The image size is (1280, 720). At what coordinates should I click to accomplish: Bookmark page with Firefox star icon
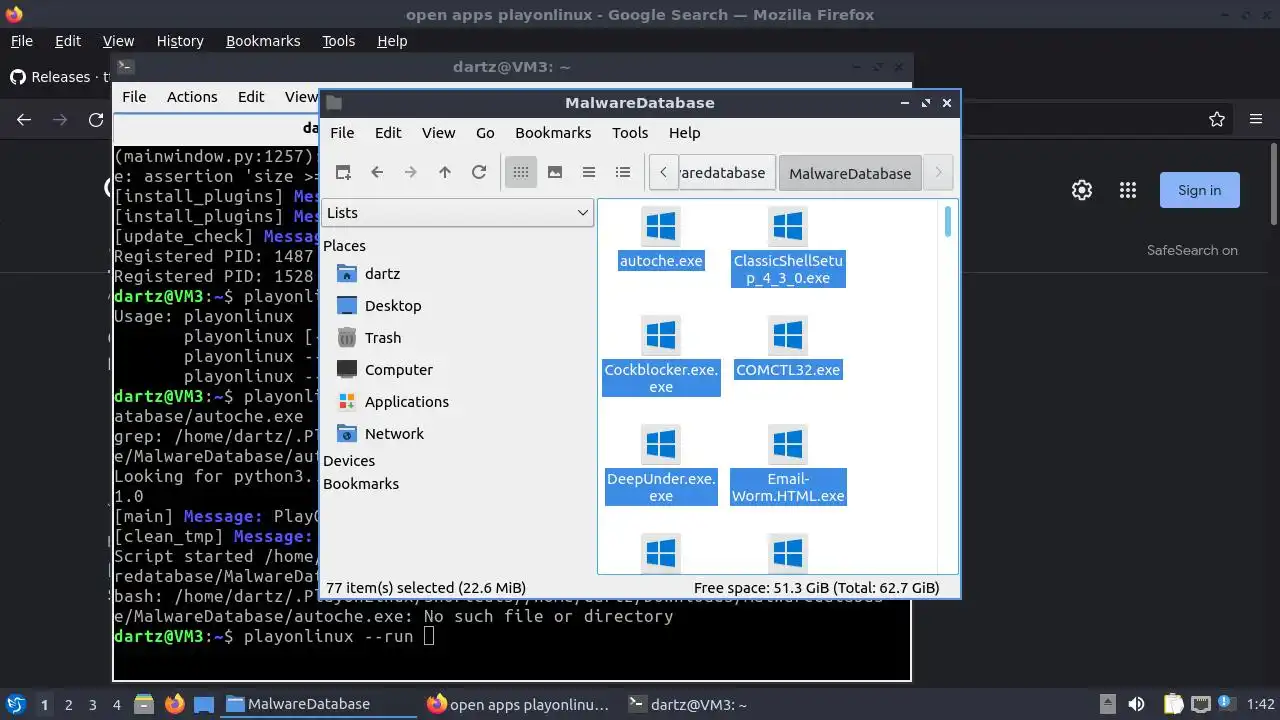pos(1217,119)
